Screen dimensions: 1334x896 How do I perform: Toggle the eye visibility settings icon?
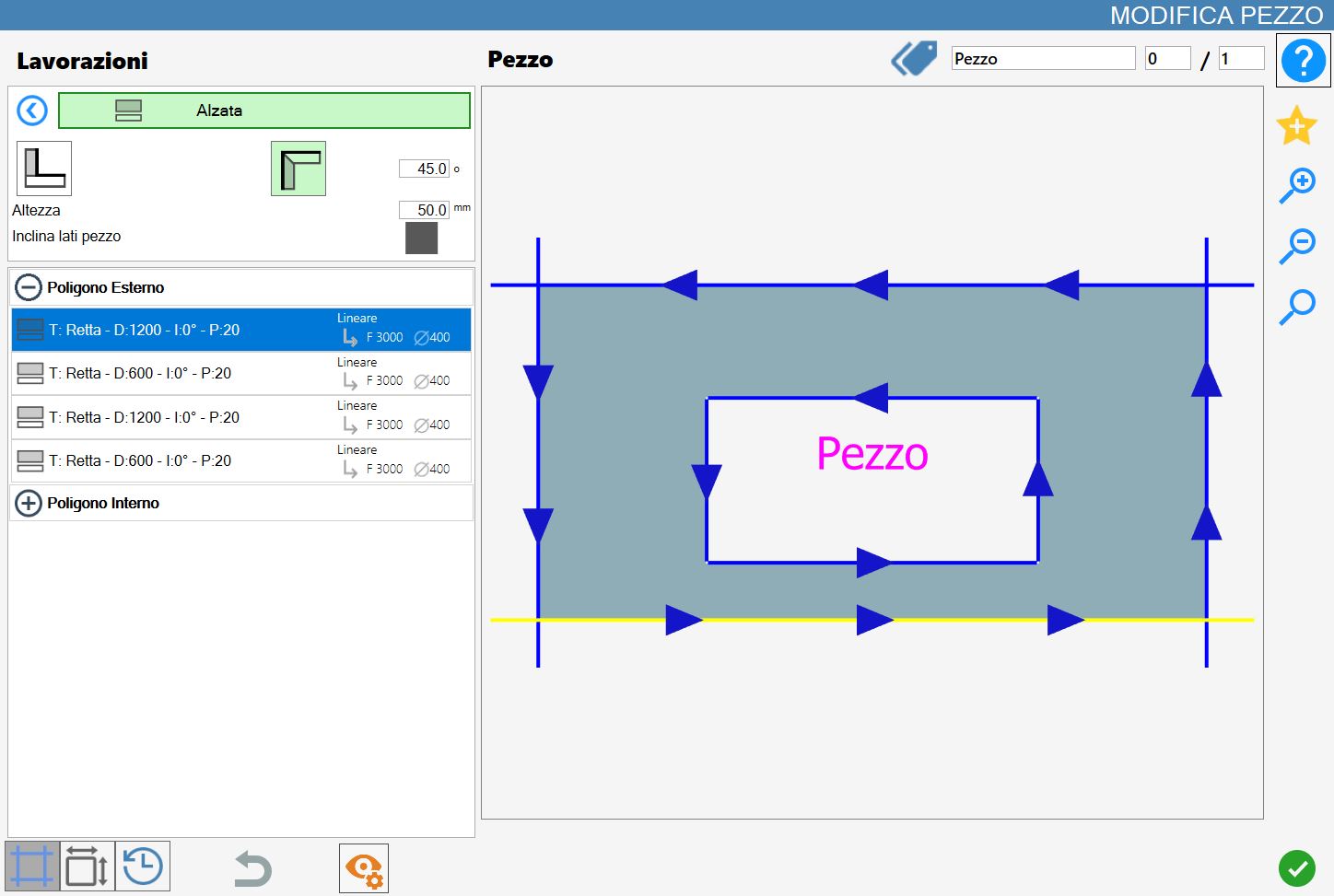364,868
